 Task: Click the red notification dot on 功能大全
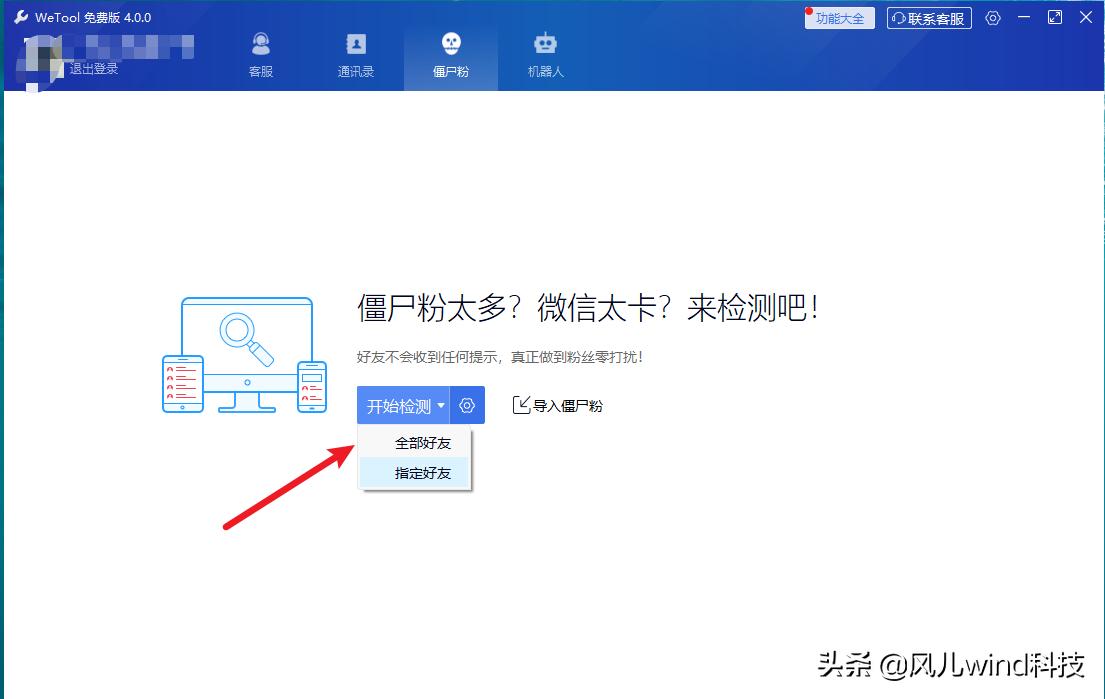pyautogui.click(x=809, y=9)
